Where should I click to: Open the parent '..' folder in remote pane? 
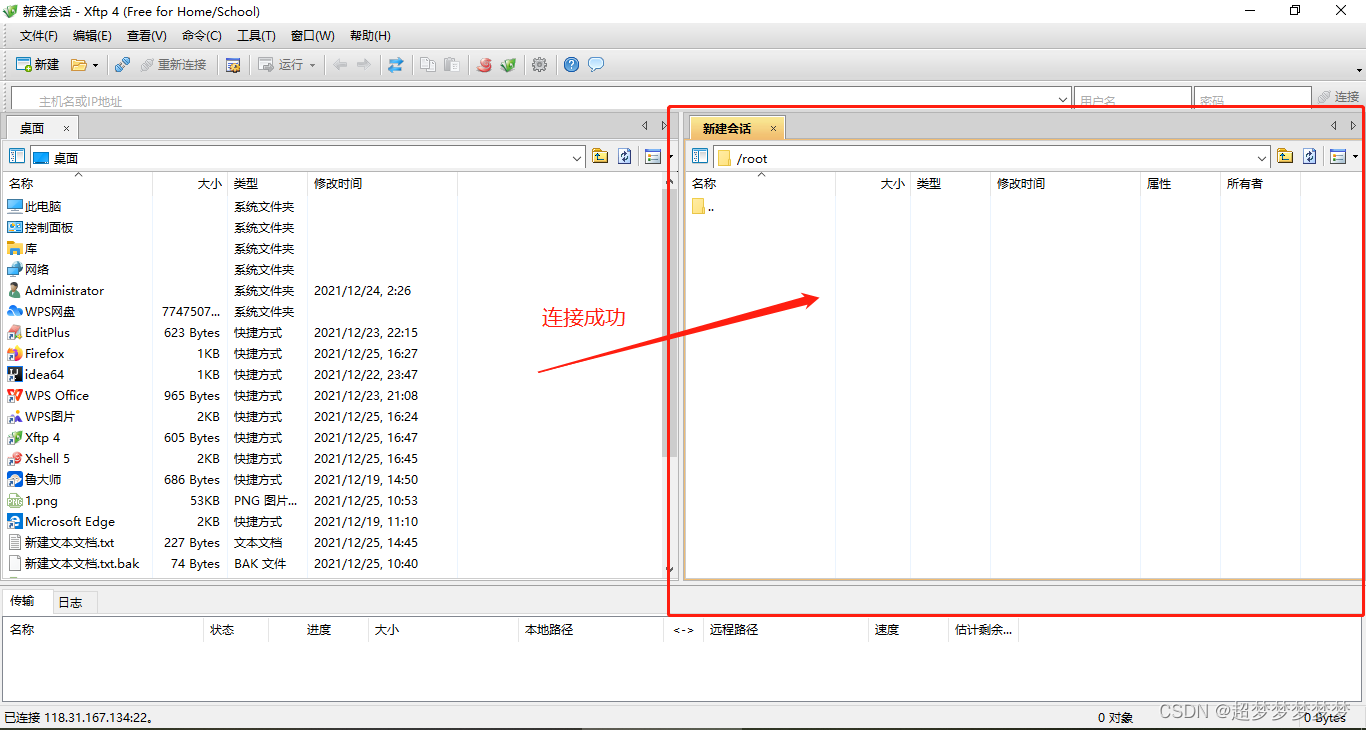point(703,207)
